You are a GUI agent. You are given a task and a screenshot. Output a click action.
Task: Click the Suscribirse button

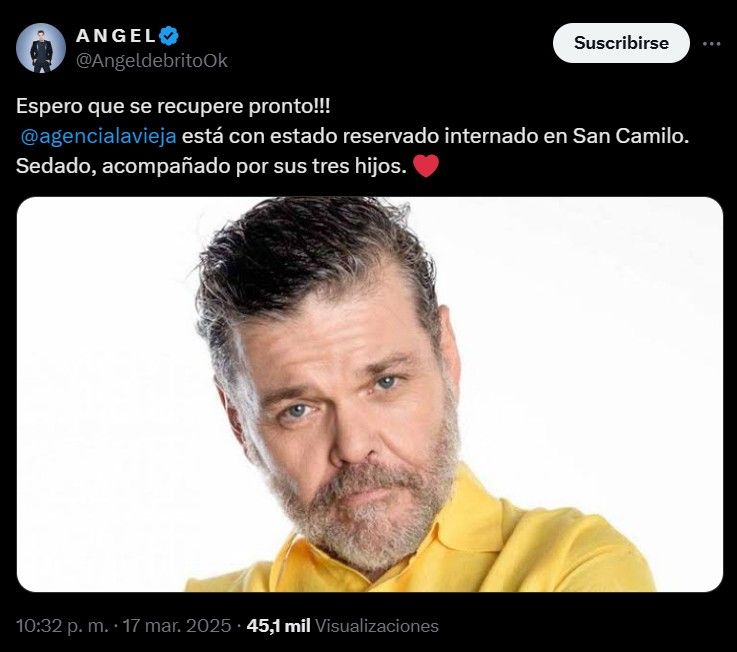point(621,43)
